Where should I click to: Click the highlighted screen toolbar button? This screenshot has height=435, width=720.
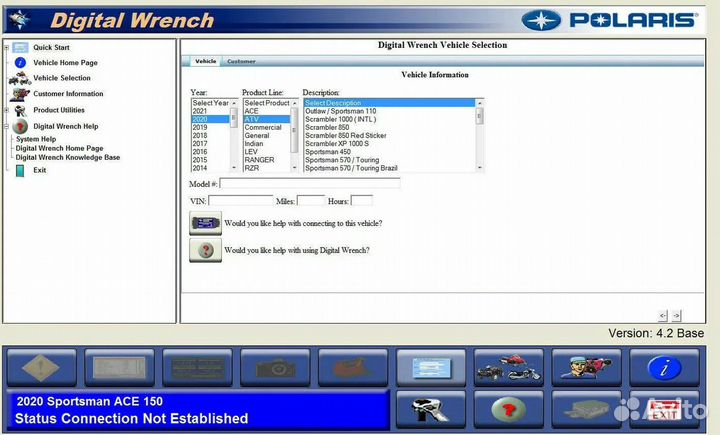tap(431, 367)
